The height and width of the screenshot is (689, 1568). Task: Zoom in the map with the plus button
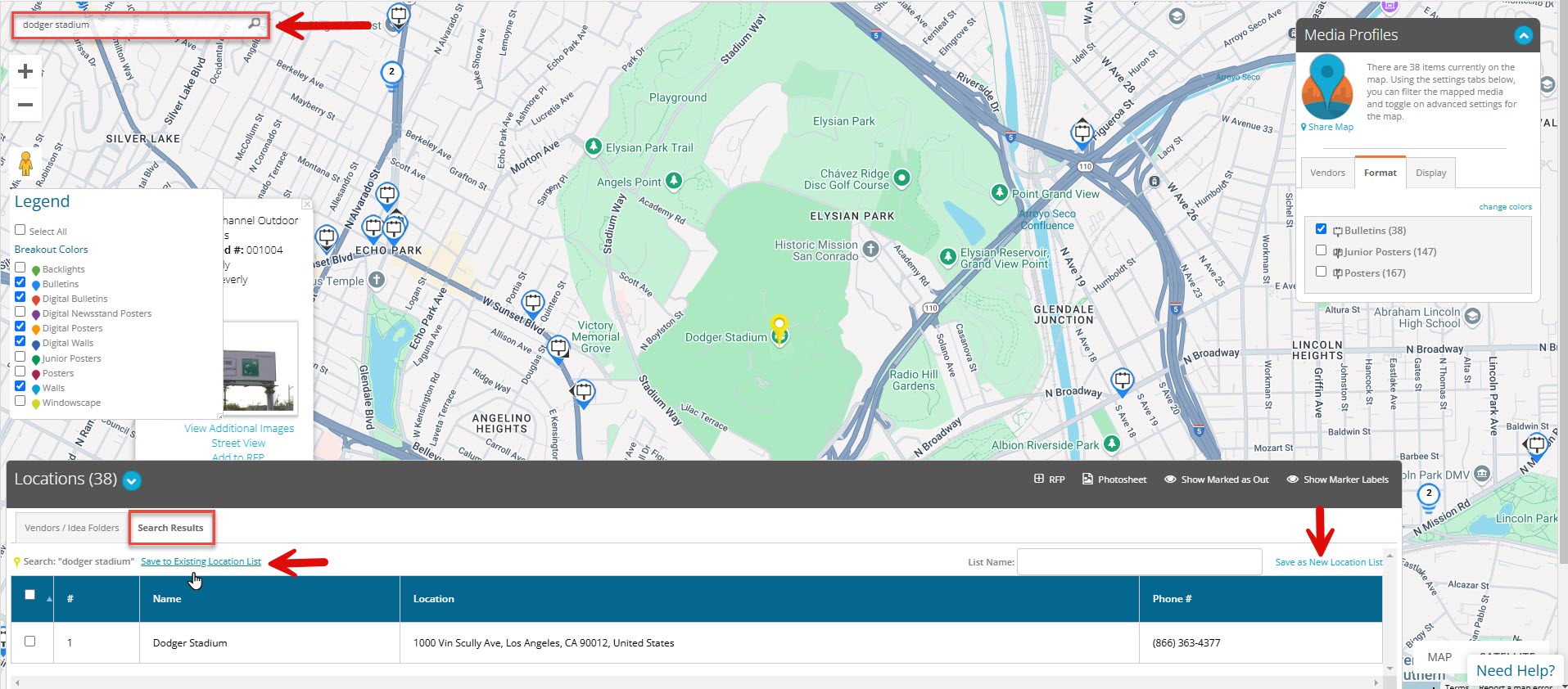pyautogui.click(x=25, y=71)
